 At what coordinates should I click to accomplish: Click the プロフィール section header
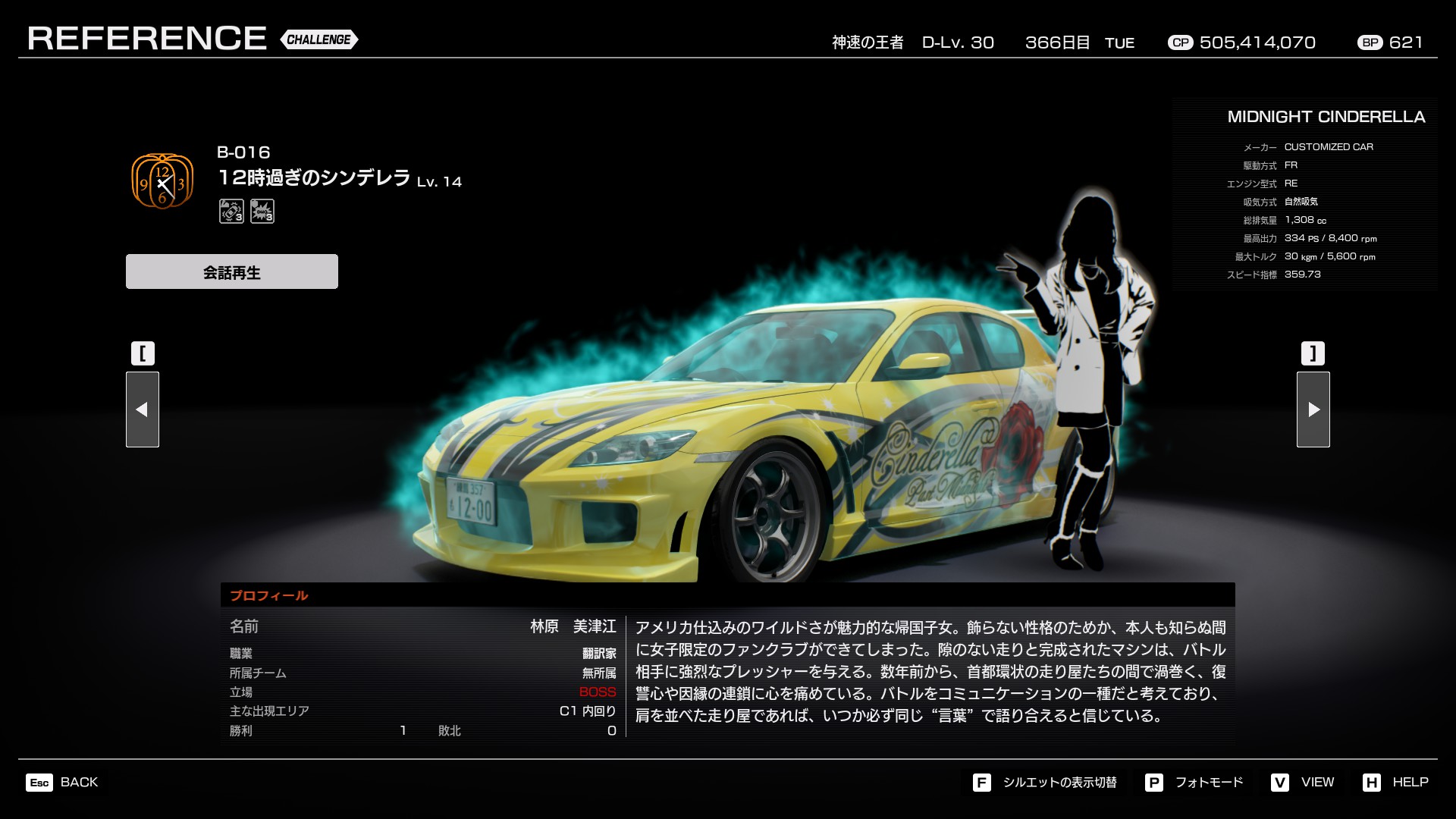269,595
